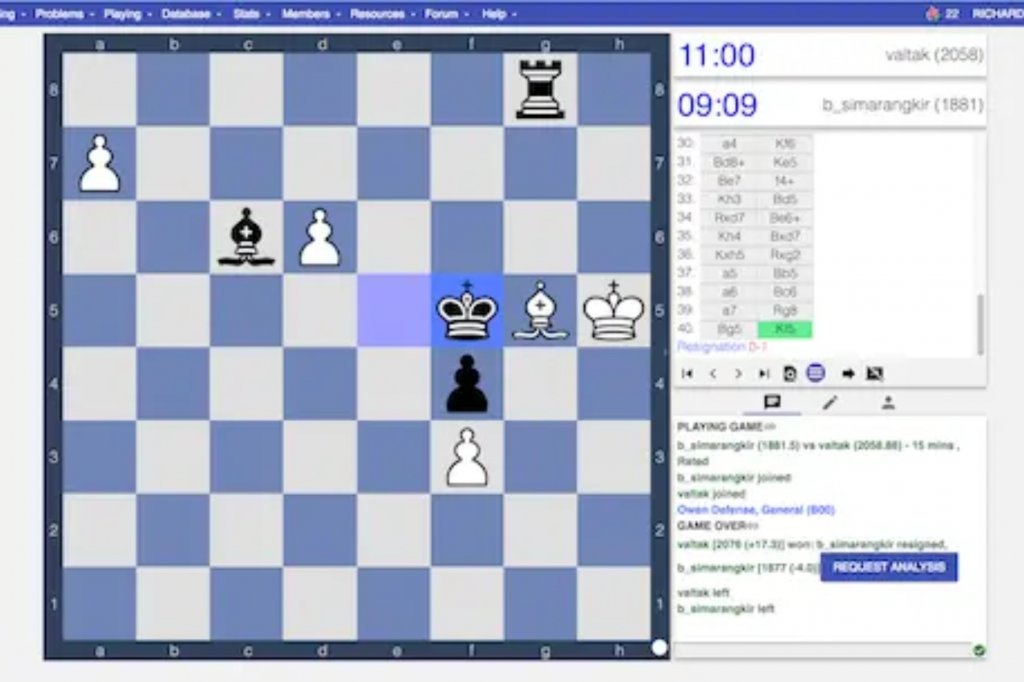Click the green status icon at bottom right
Screen dimensions: 1024x682
[x=979, y=650]
